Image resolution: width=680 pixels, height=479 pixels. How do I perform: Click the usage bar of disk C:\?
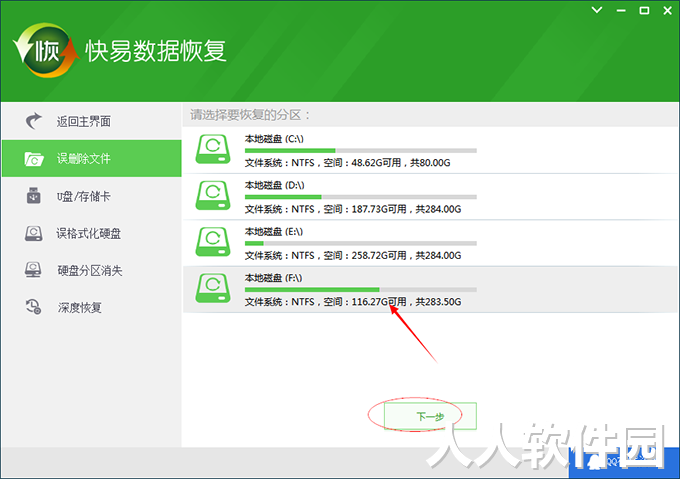click(x=361, y=150)
